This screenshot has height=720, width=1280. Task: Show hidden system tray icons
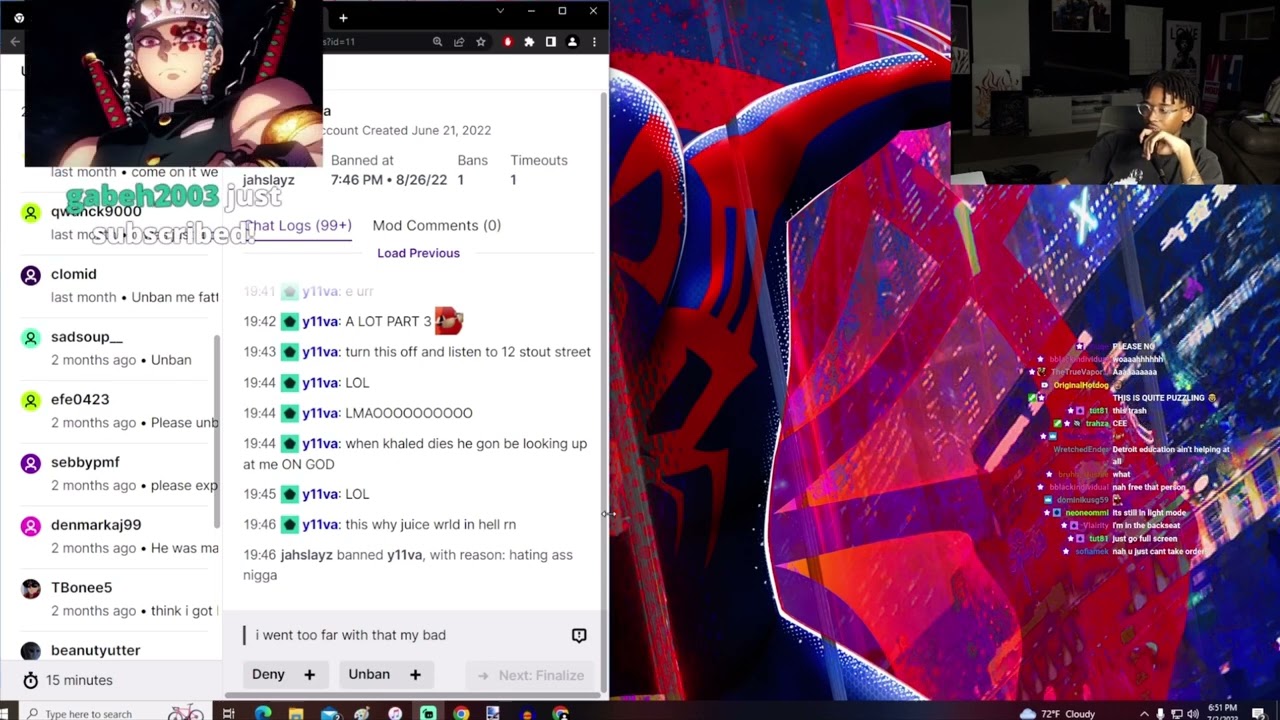click(1144, 714)
